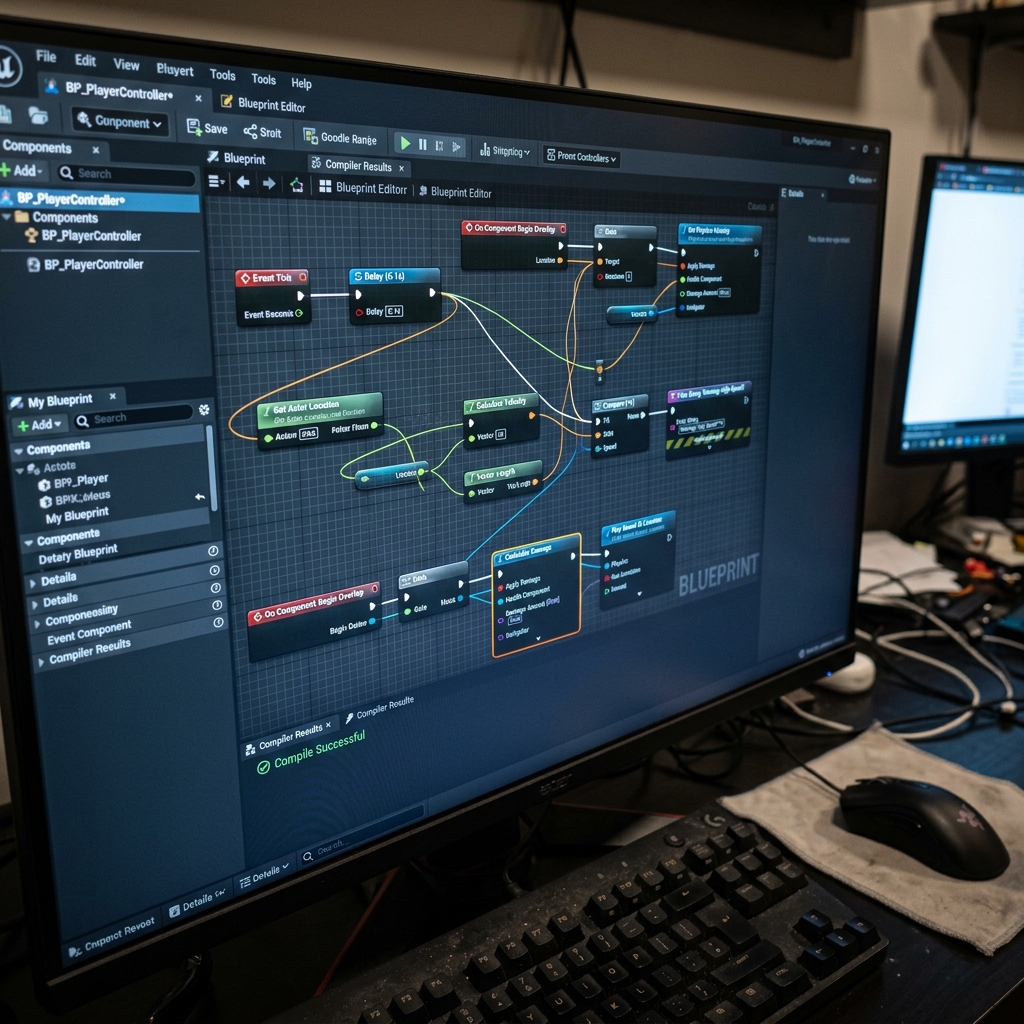
Task: Click the forward navigation arrow above graph
Action: 268,184
